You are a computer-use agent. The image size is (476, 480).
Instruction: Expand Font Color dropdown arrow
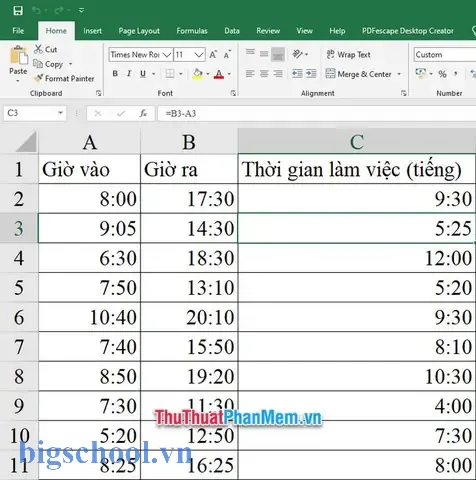[229, 74]
